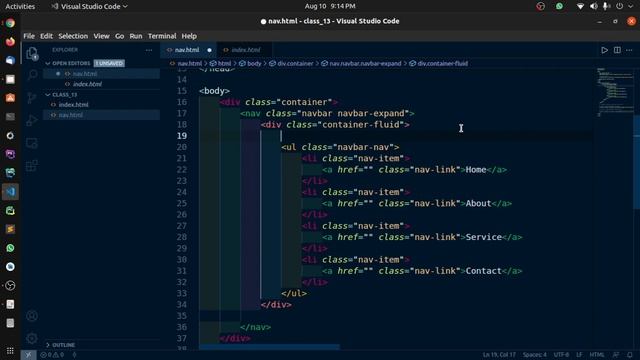Open the Source Control view
The width and height of the screenshot is (640, 360).
point(32,98)
